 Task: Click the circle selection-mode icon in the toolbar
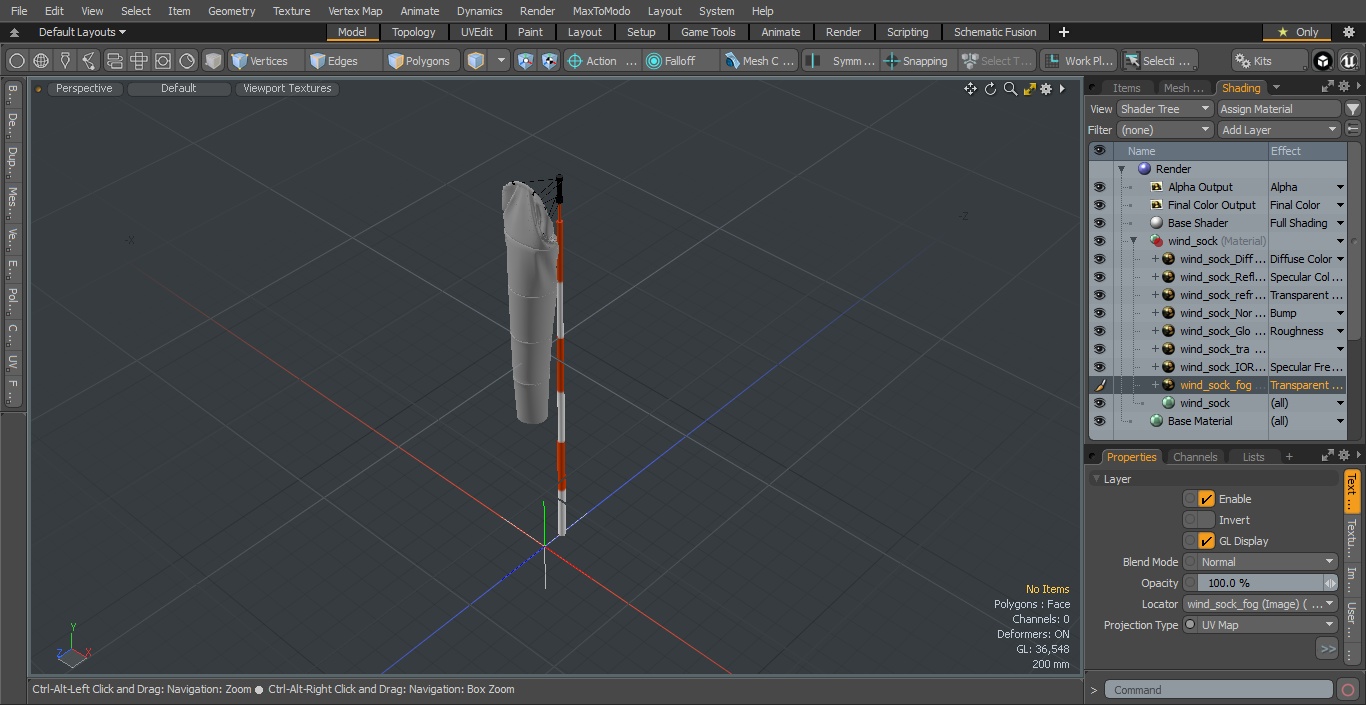[17, 61]
